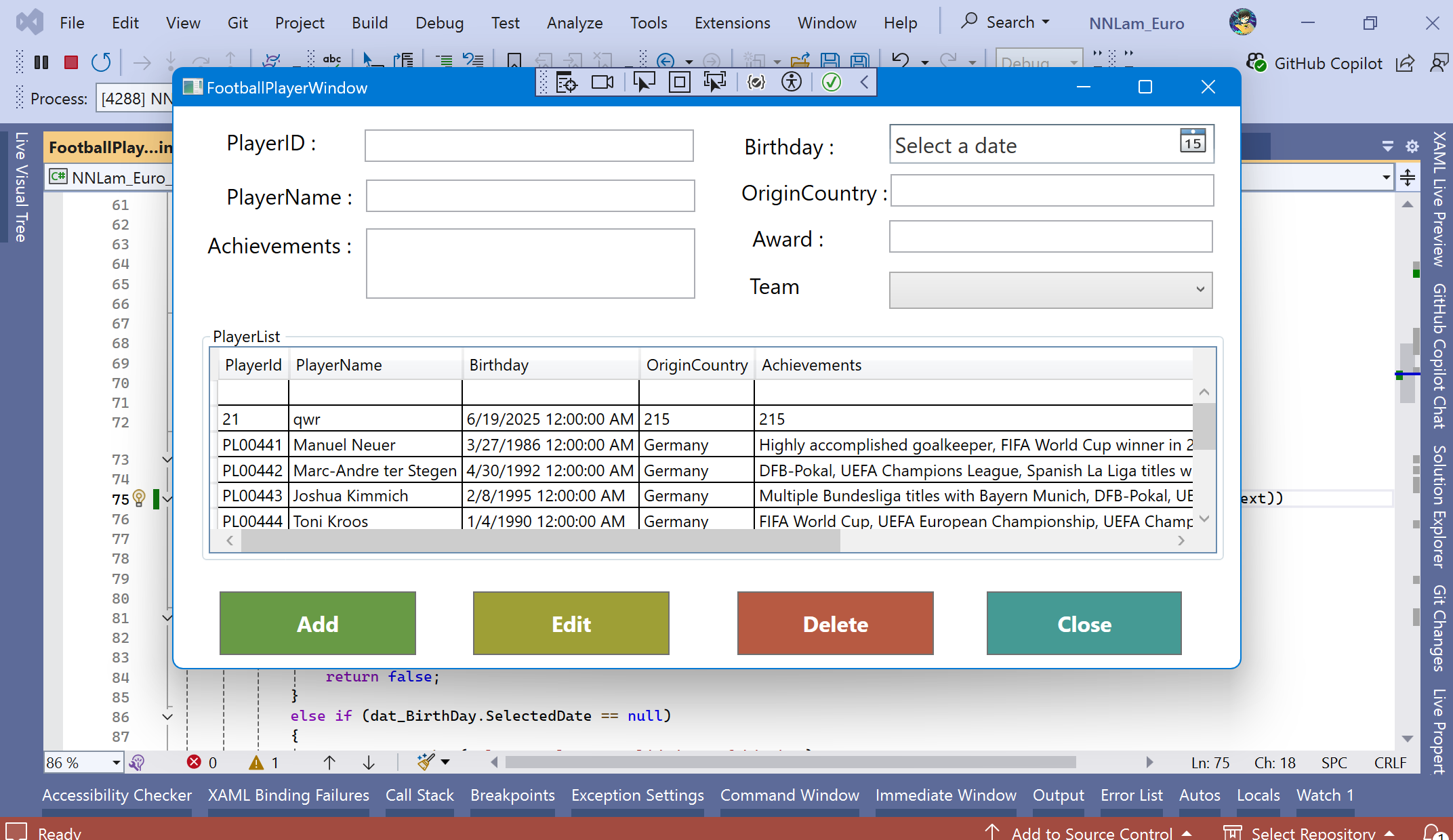Image resolution: width=1453 pixels, height=840 pixels.
Task: Open the Immediate Window tab
Action: (945, 795)
